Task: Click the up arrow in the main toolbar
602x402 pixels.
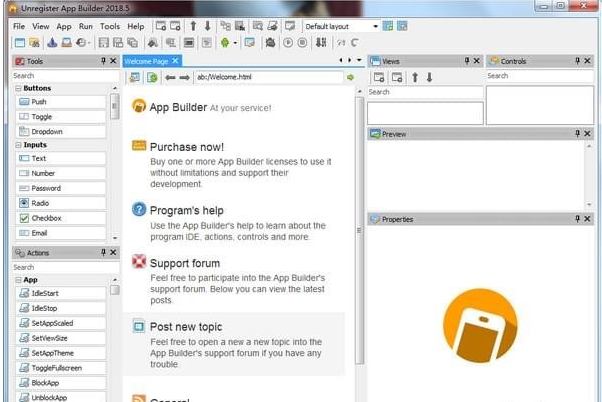Action: (193, 26)
